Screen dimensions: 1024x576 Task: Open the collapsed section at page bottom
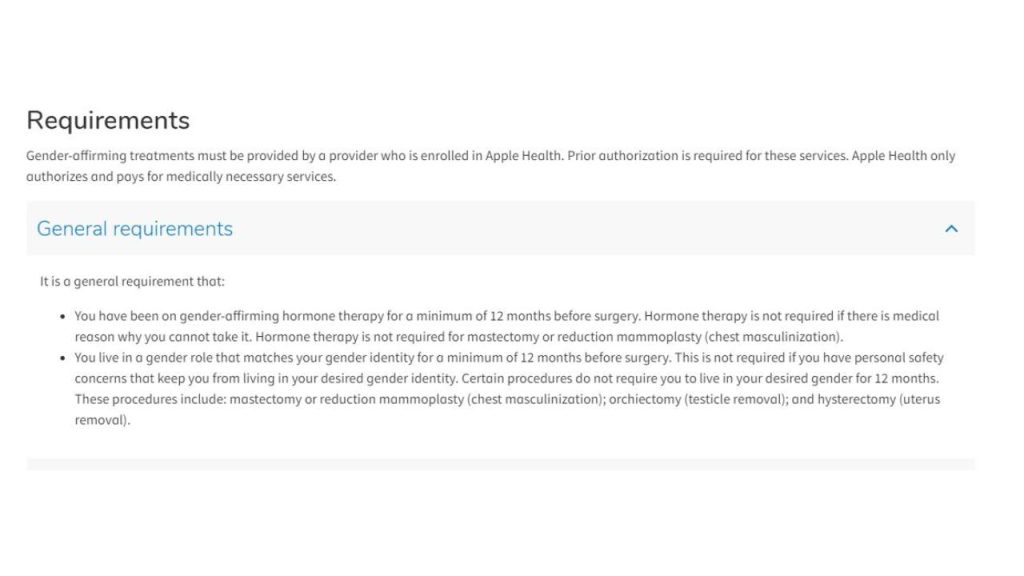click(x=500, y=462)
